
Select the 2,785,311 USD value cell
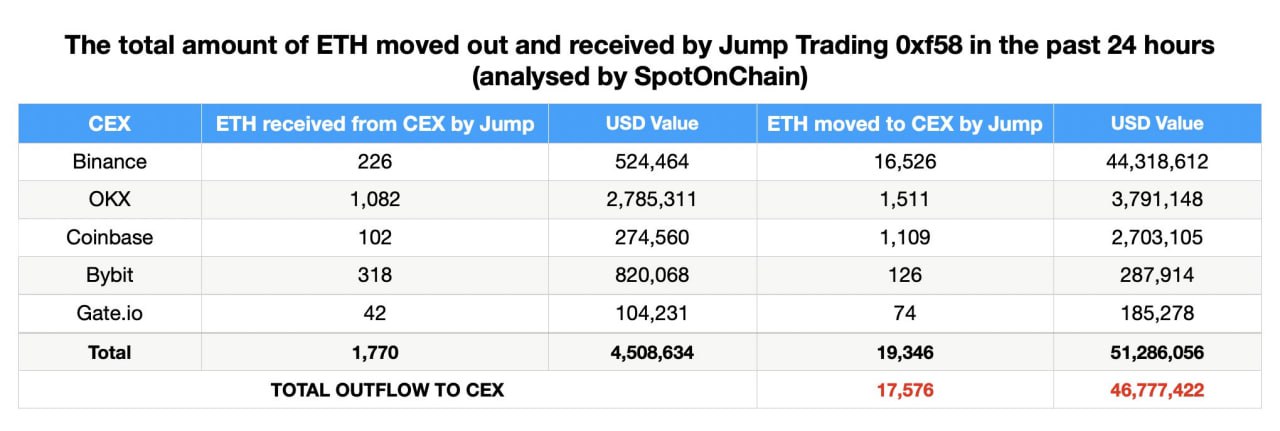[x=652, y=199]
